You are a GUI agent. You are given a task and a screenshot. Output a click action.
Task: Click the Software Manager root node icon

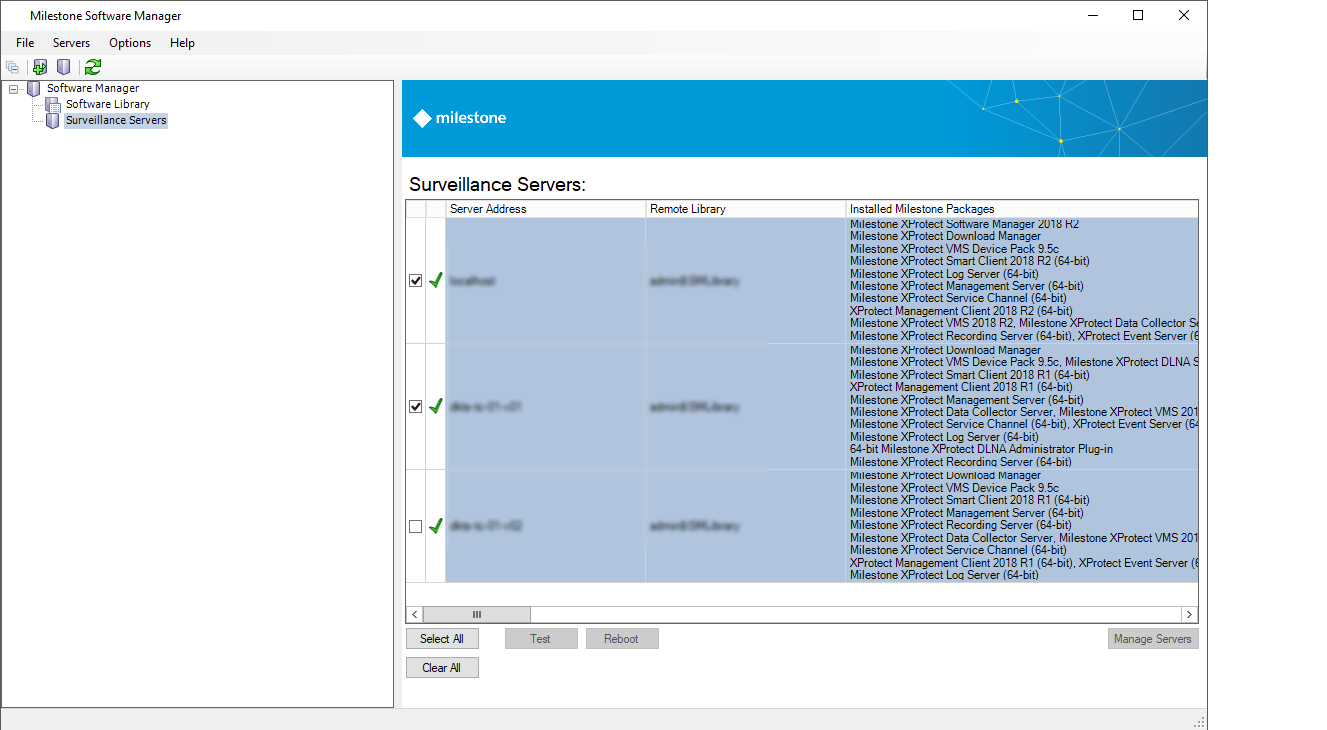click(x=33, y=87)
